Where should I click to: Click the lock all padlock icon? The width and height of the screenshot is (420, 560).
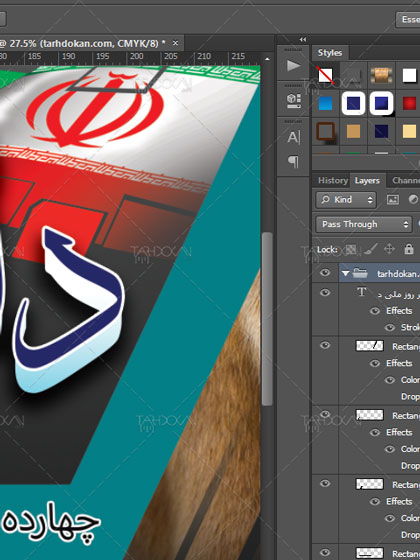409,249
